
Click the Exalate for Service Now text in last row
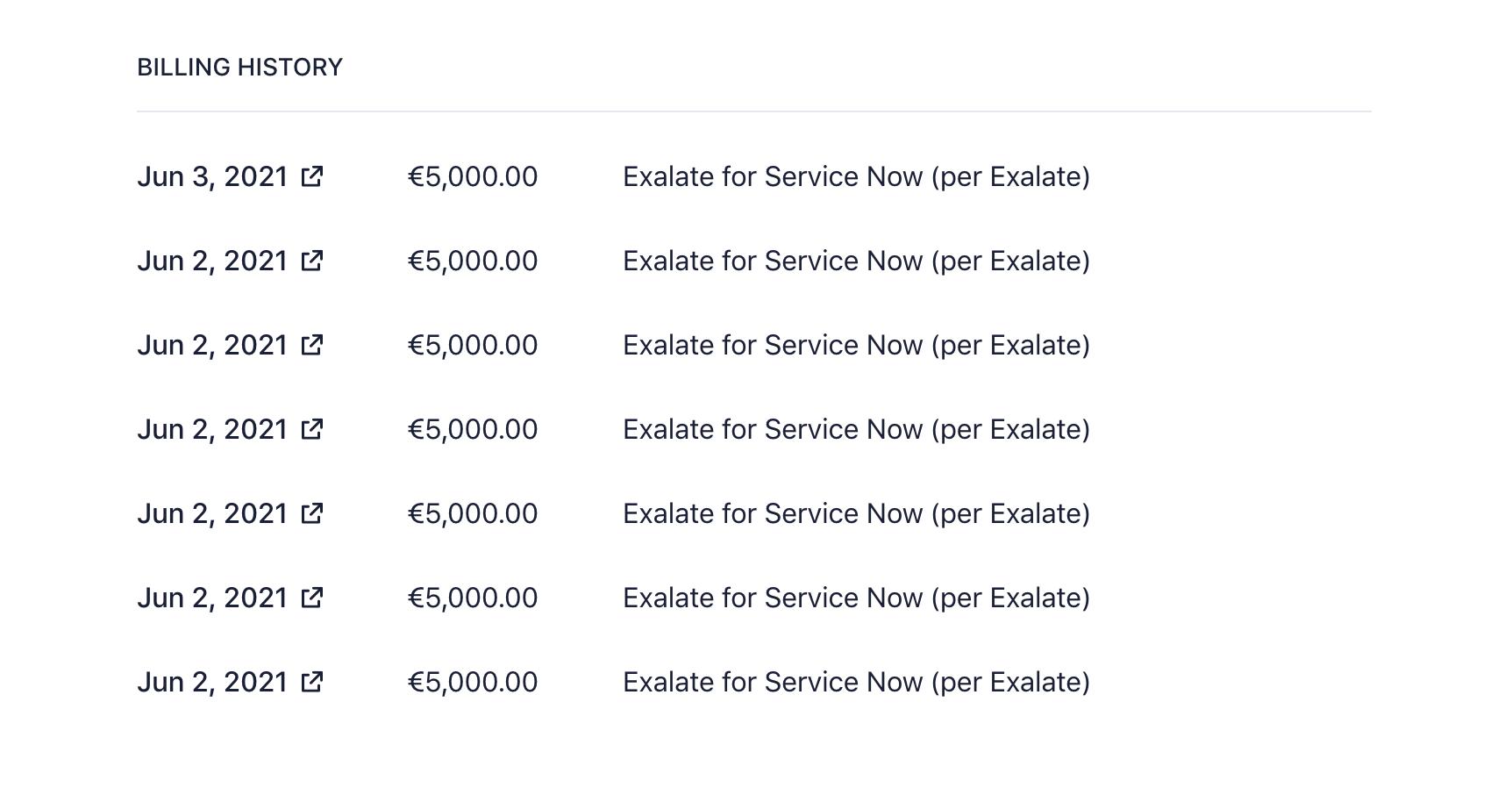click(x=856, y=682)
